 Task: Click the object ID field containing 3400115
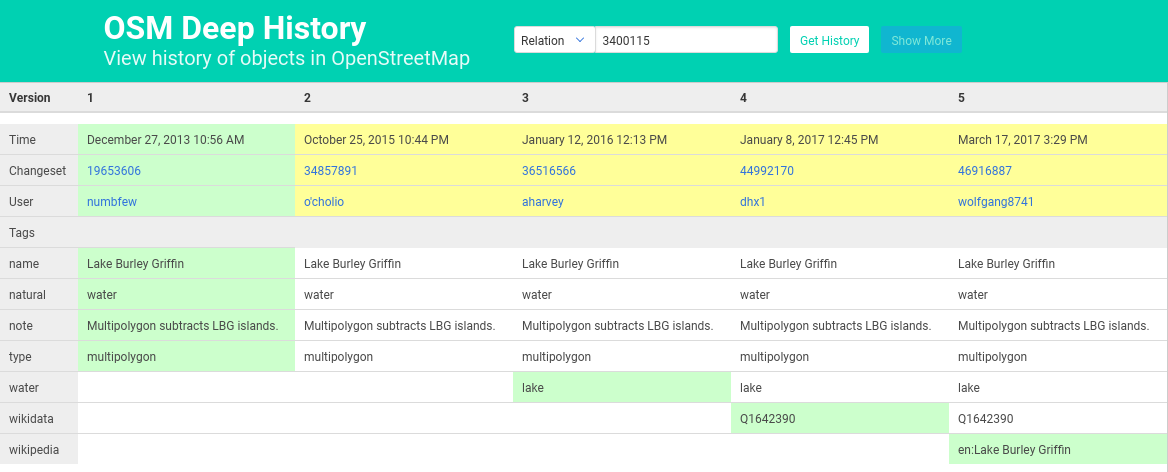(686, 40)
